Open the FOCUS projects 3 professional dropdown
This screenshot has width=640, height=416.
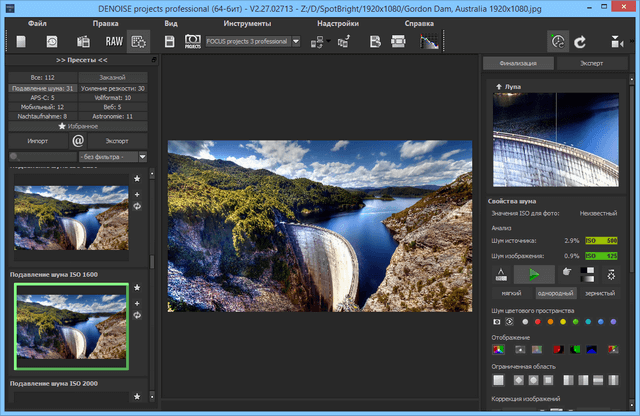click(296, 42)
